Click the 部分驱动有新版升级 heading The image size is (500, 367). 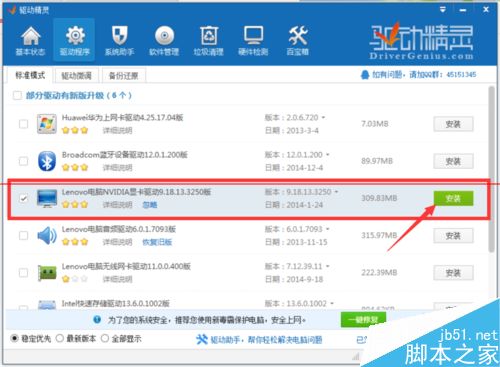[79, 95]
